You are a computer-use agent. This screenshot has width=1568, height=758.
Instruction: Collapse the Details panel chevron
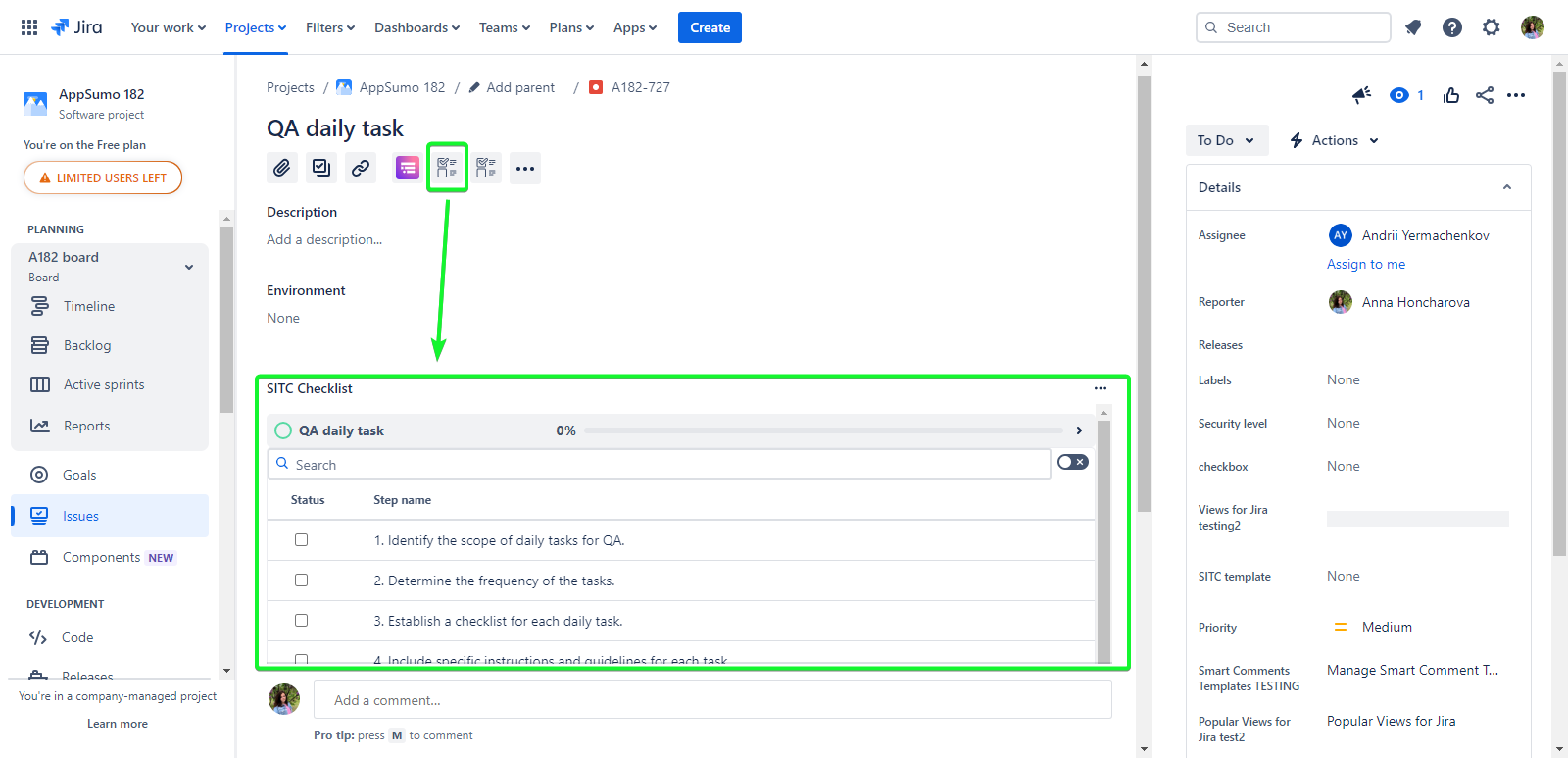[1507, 187]
